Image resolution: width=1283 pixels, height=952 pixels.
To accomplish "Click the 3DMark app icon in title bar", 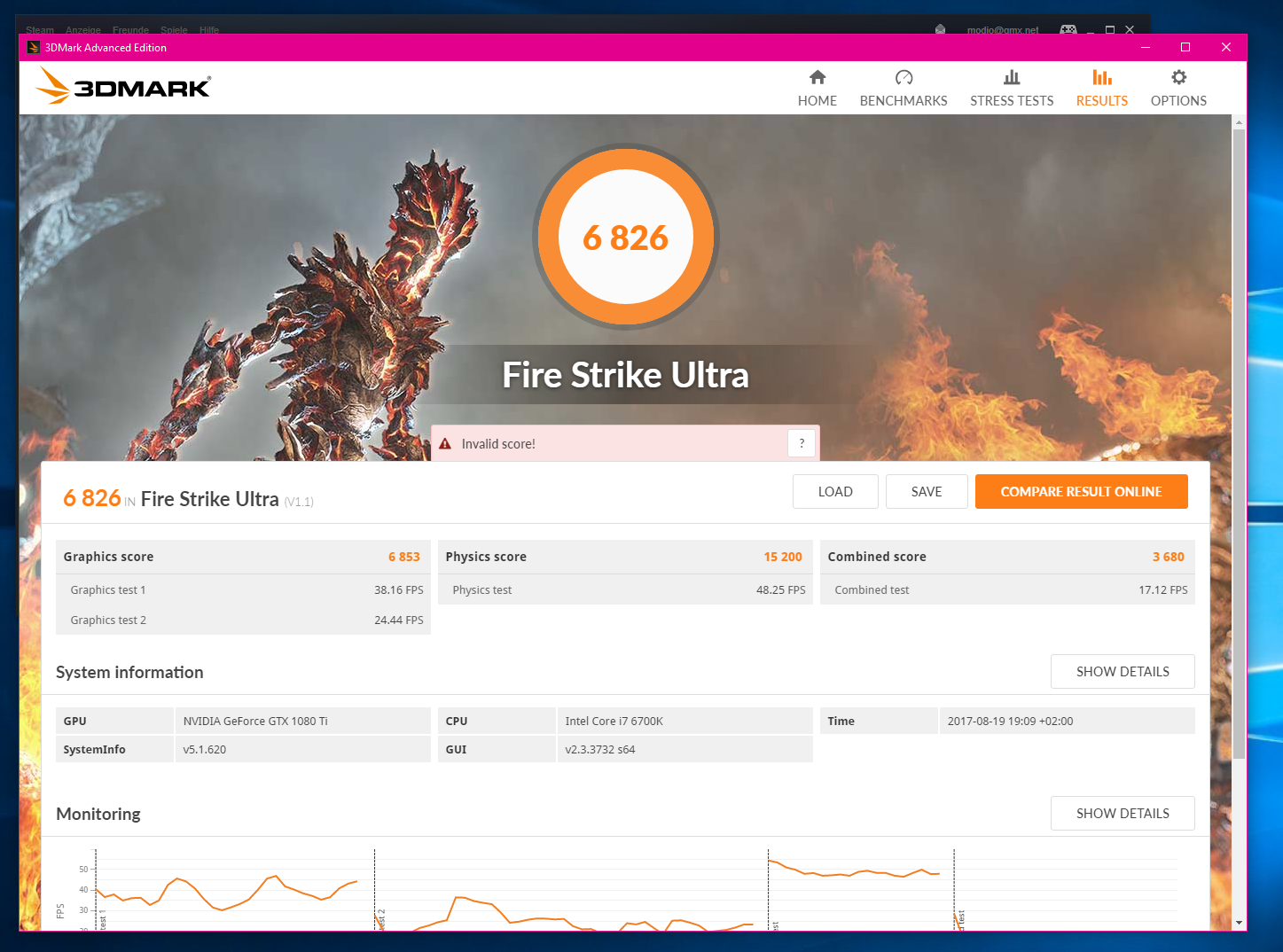I will [33, 48].
